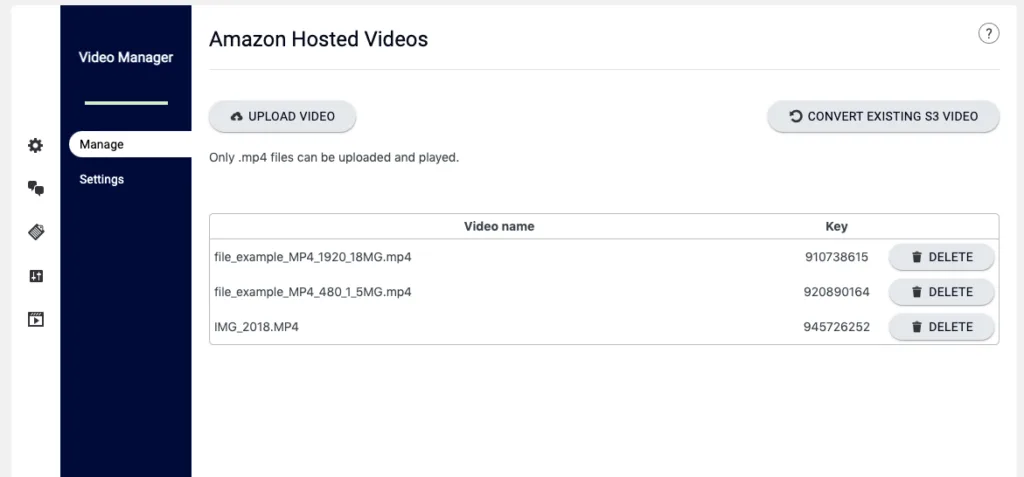Click Convert Existing S3 Video button
The width and height of the screenshot is (1024, 477).
point(883,116)
